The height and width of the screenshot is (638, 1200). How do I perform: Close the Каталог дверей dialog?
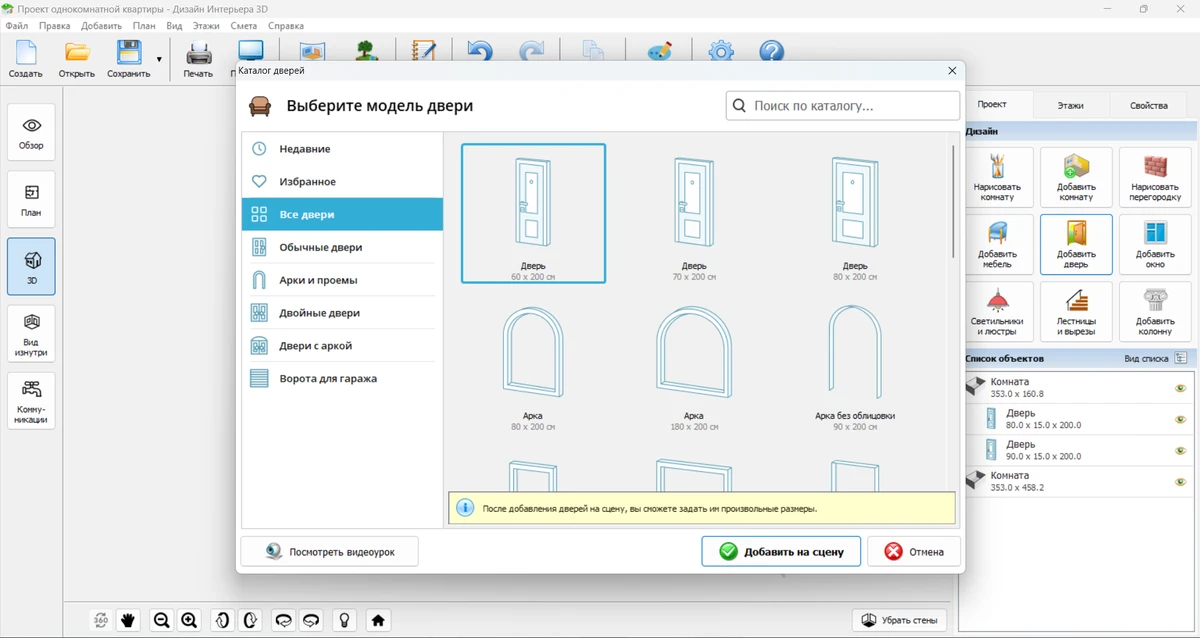point(952,71)
